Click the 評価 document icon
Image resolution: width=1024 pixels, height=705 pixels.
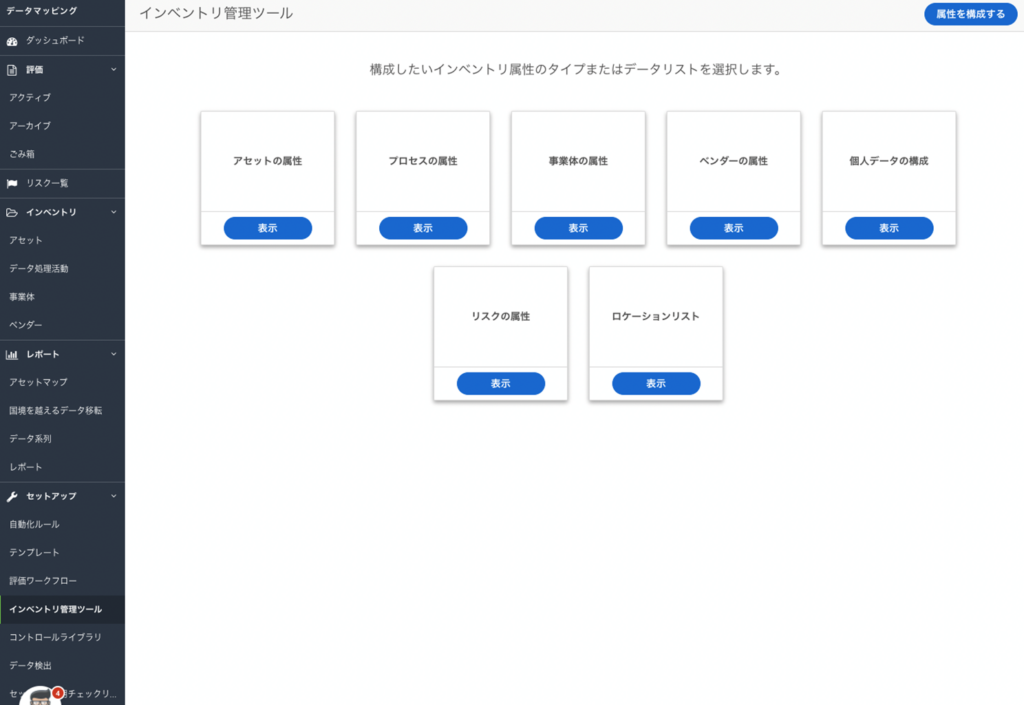coord(12,70)
